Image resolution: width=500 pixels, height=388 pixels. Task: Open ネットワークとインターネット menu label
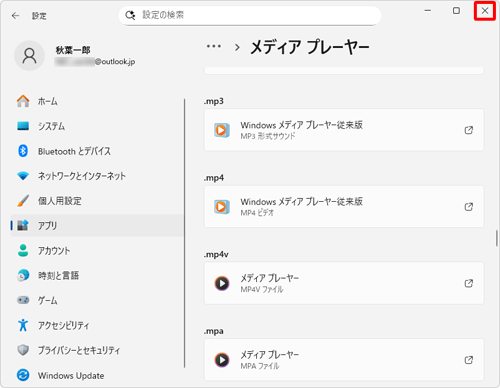click(x=82, y=176)
